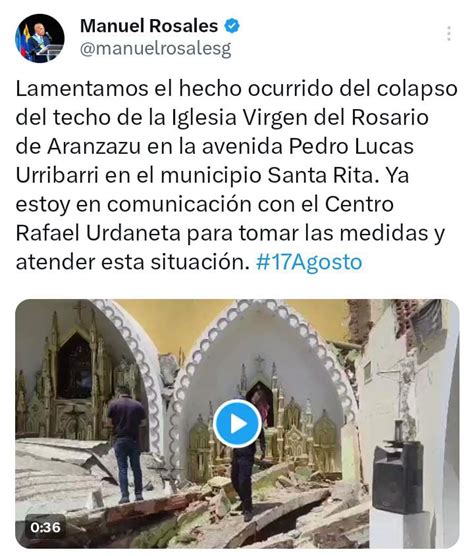Open the #17Agosto hashtag link
Image resolution: width=474 pixels, height=556 pixels.
point(309,262)
